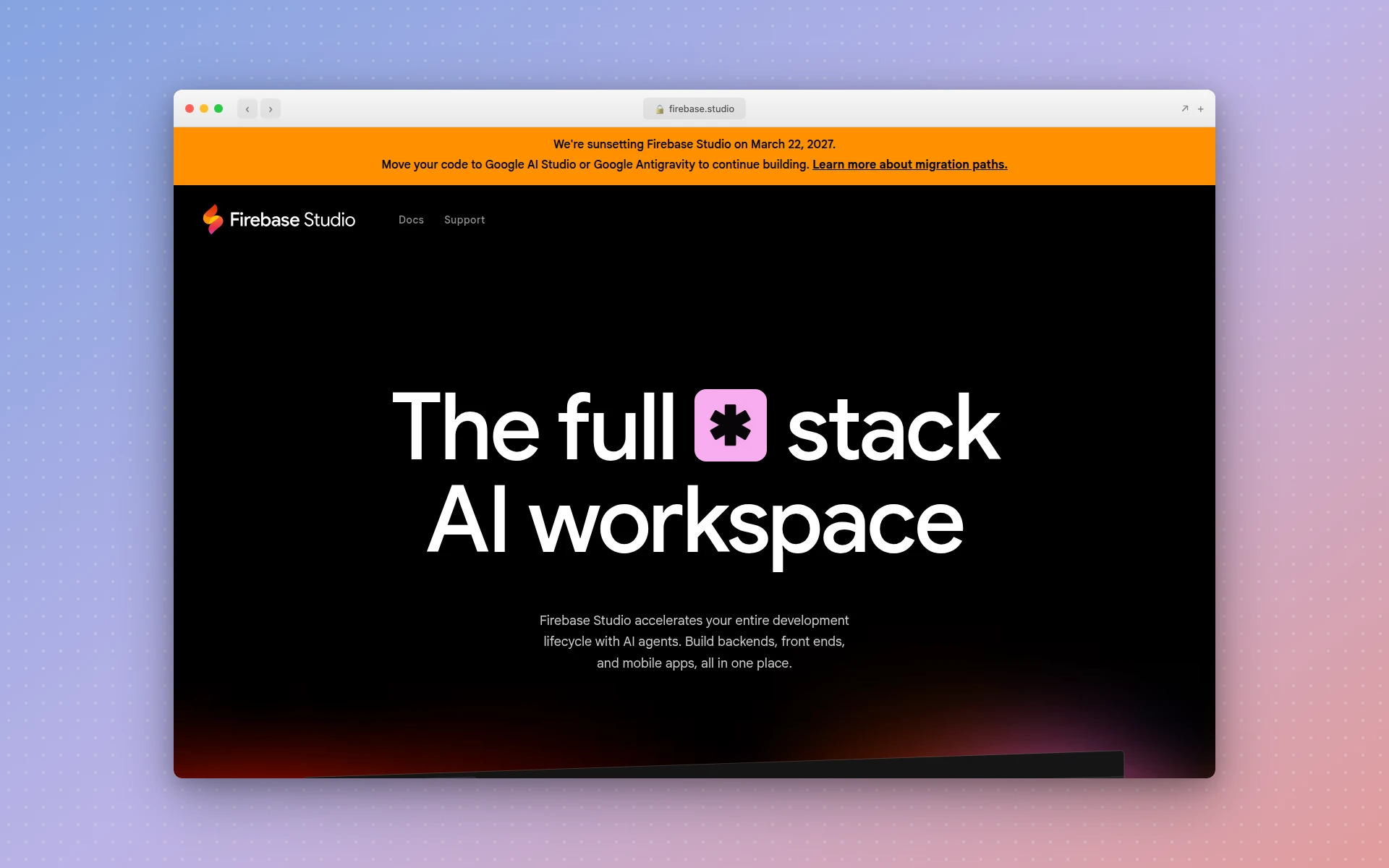Screen dimensions: 1389x868
Task: Open the Docs navigation item
Action: pyautogui.click(x=411, y=220)
